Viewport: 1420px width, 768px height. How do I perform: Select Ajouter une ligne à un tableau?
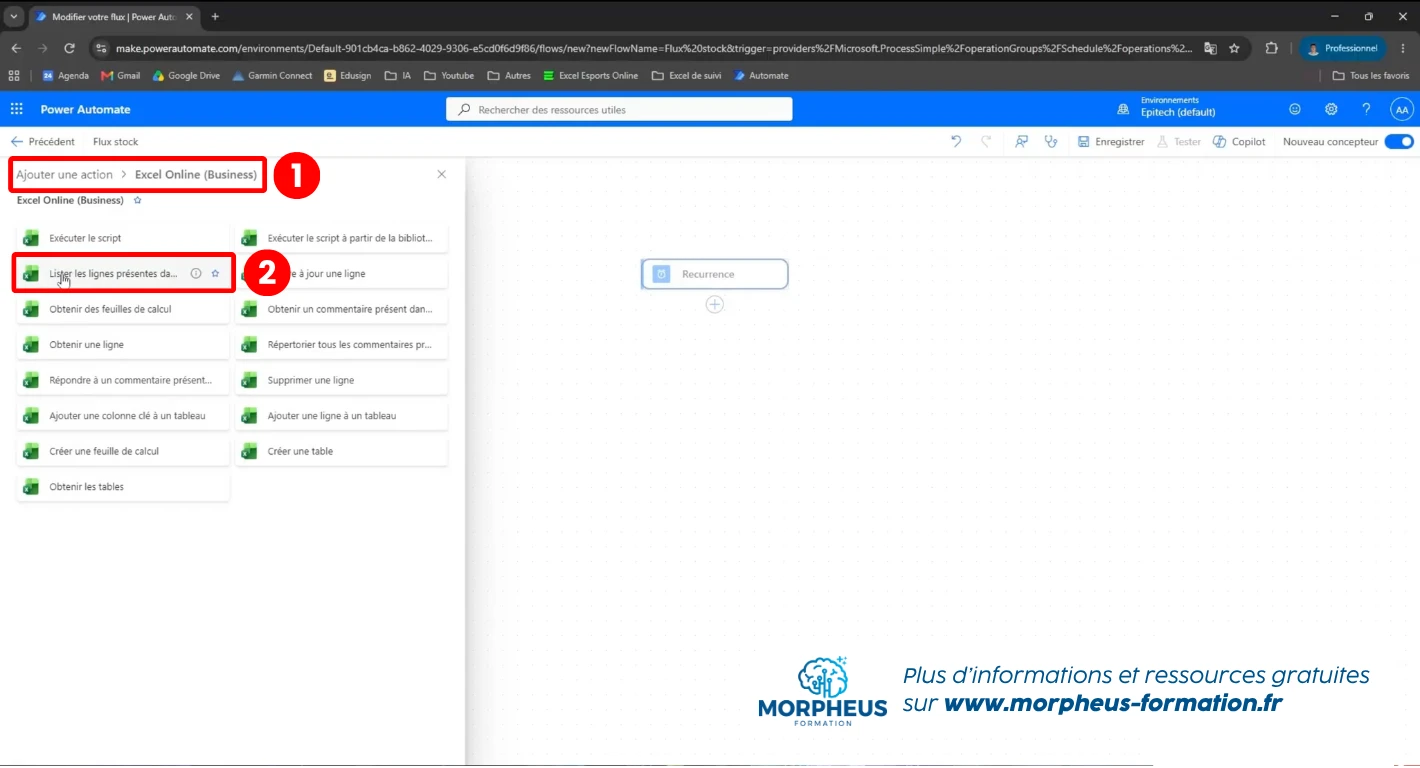(342, 416)
